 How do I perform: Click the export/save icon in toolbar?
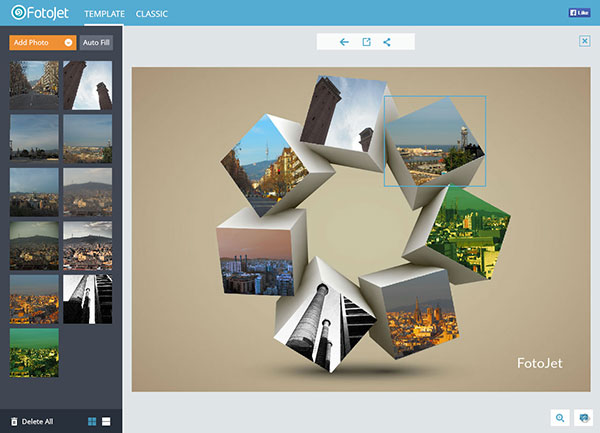pyautogui.click(x=366, y=42)
